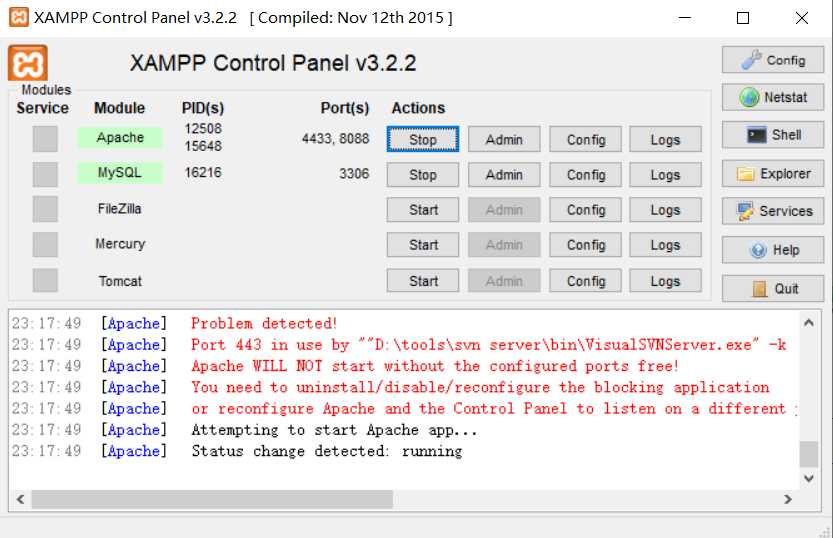This screenshot has height=538, width=833.
Task: Start the FileZilla module
Action: pyautogui.click(x=423, y=210)
